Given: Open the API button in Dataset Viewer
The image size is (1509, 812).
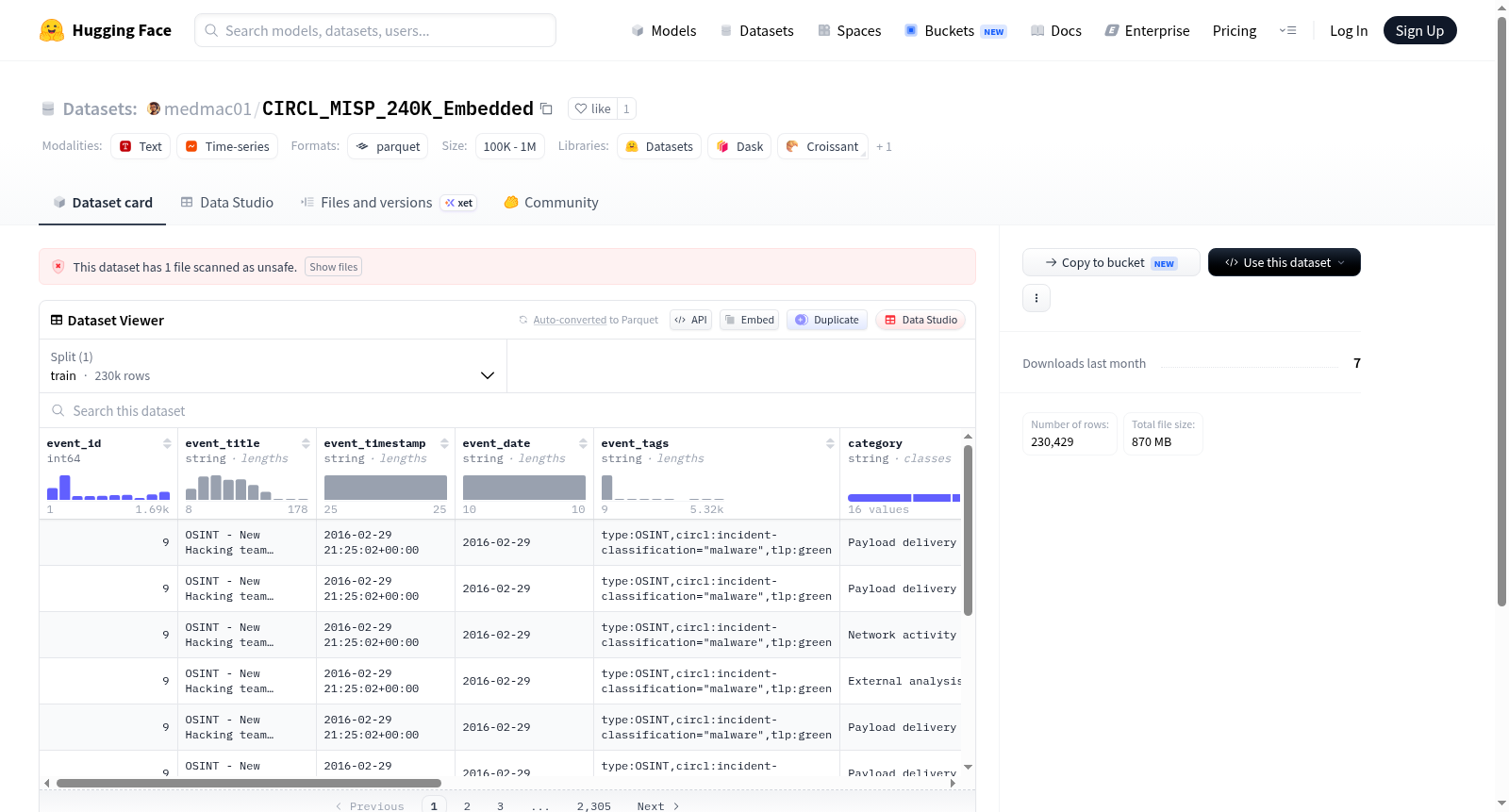Looking at the screenshot, I should point(690,320).
